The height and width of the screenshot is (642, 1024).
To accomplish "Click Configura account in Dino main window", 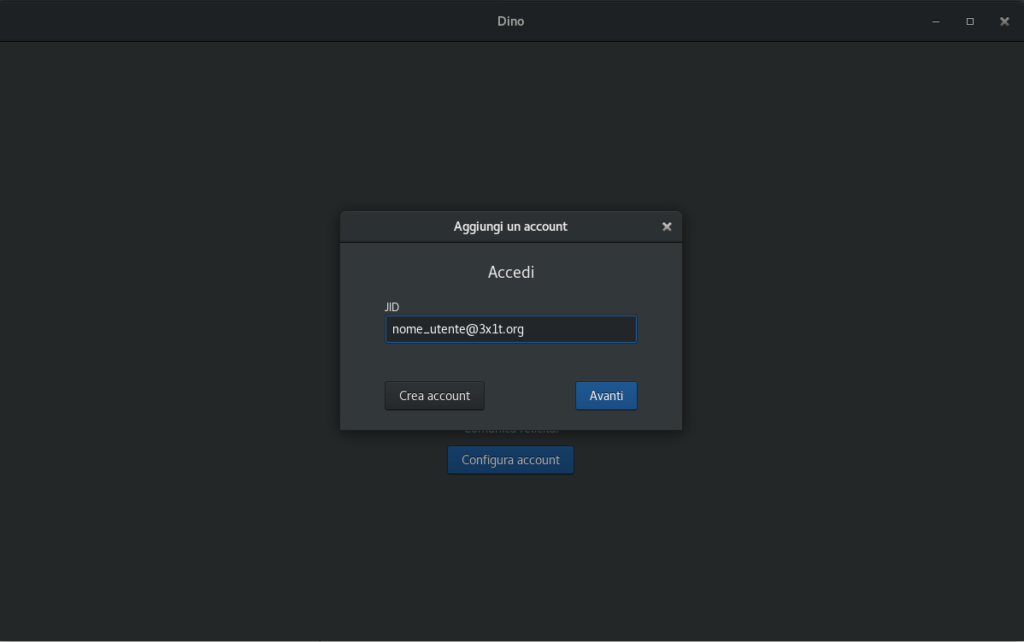I will [511, 460].
